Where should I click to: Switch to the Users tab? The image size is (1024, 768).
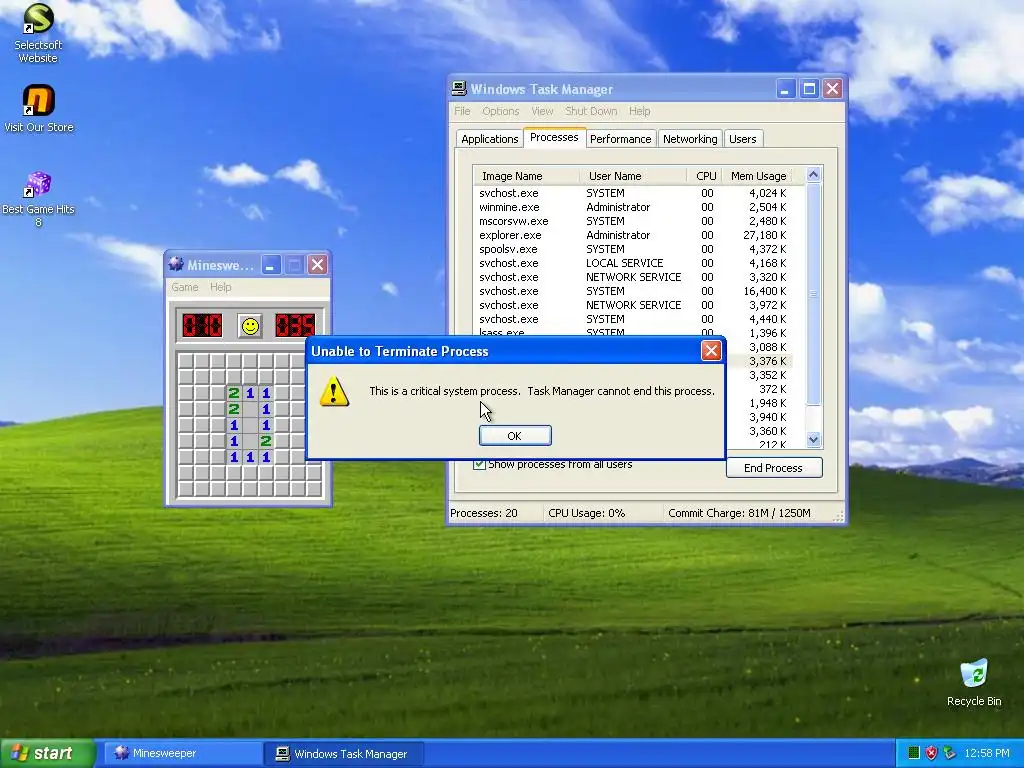tap(743, 138)
